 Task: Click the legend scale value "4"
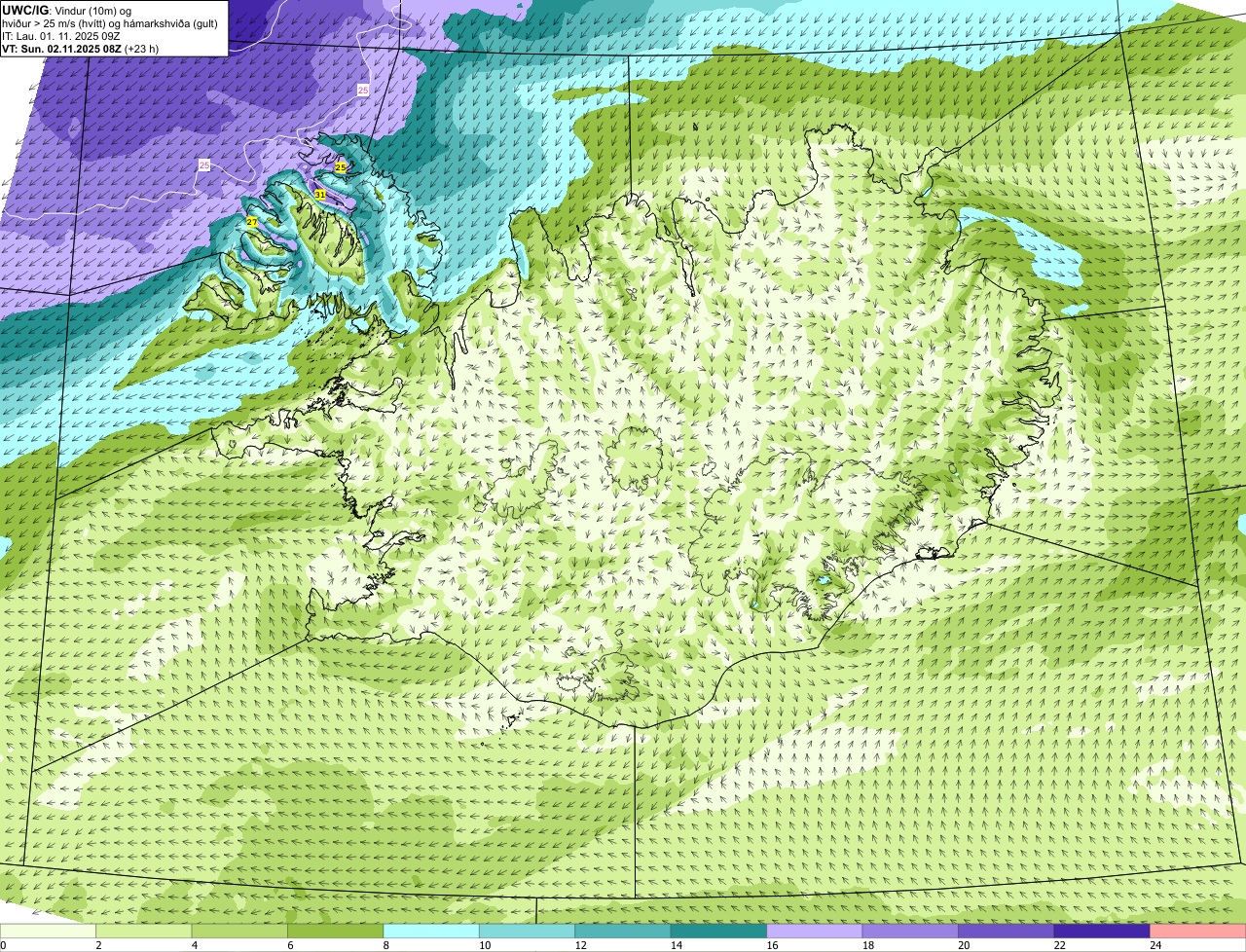pos(193,945)
